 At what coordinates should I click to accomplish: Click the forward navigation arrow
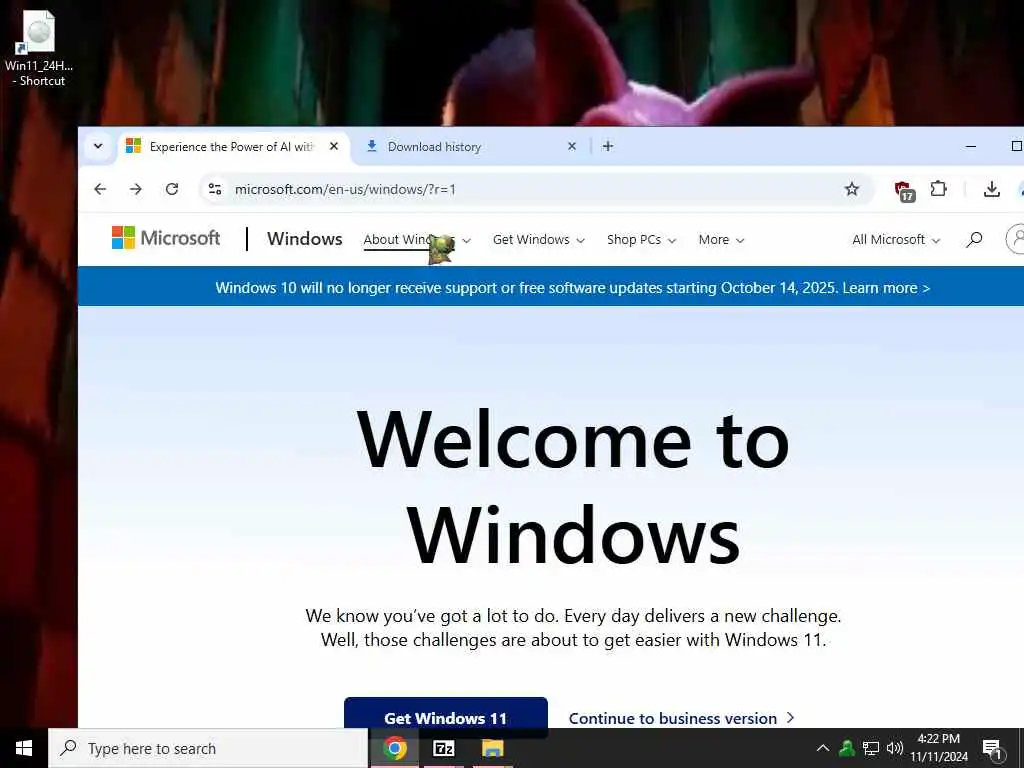[136, 189]
